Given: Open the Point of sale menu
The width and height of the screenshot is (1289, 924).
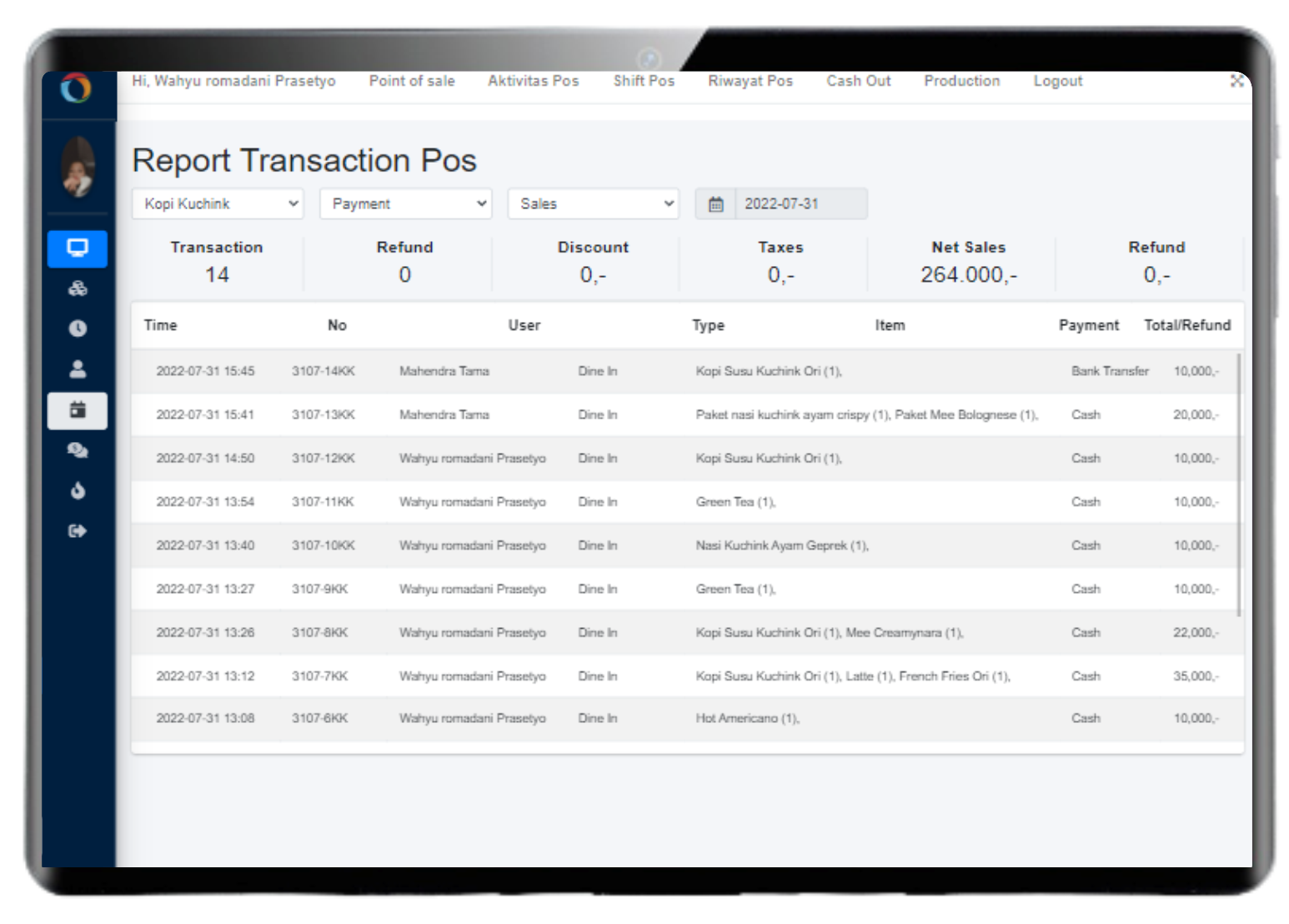Looking at the screenshot, I should [x=412, y=81].
